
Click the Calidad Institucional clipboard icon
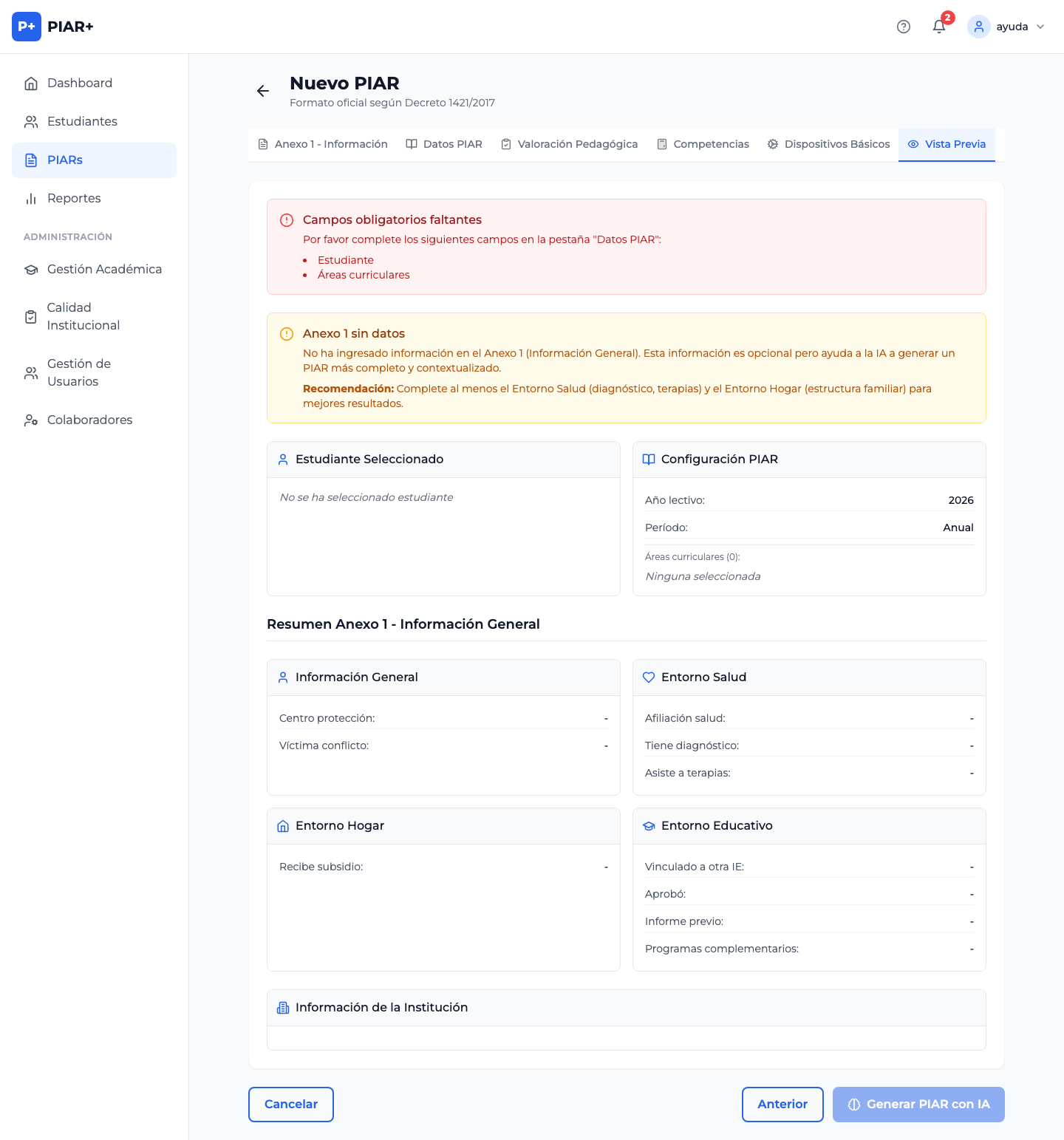point(31,317)
